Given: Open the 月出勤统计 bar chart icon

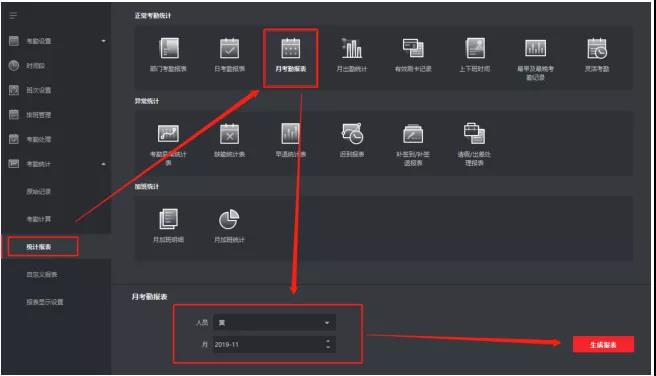Looking at the screenshot, I should 351,49.
